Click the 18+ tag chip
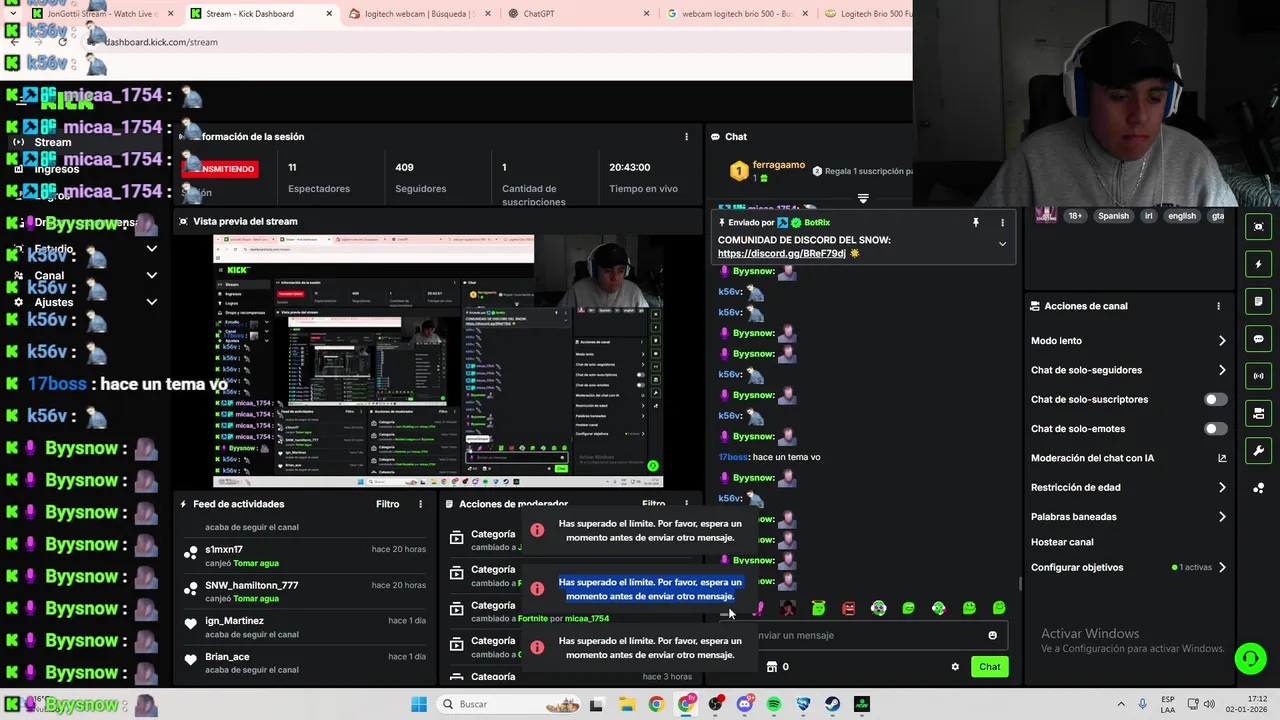Image resolution: width=1280 pixels, height=720 pixels. [x=1075, y=216]
